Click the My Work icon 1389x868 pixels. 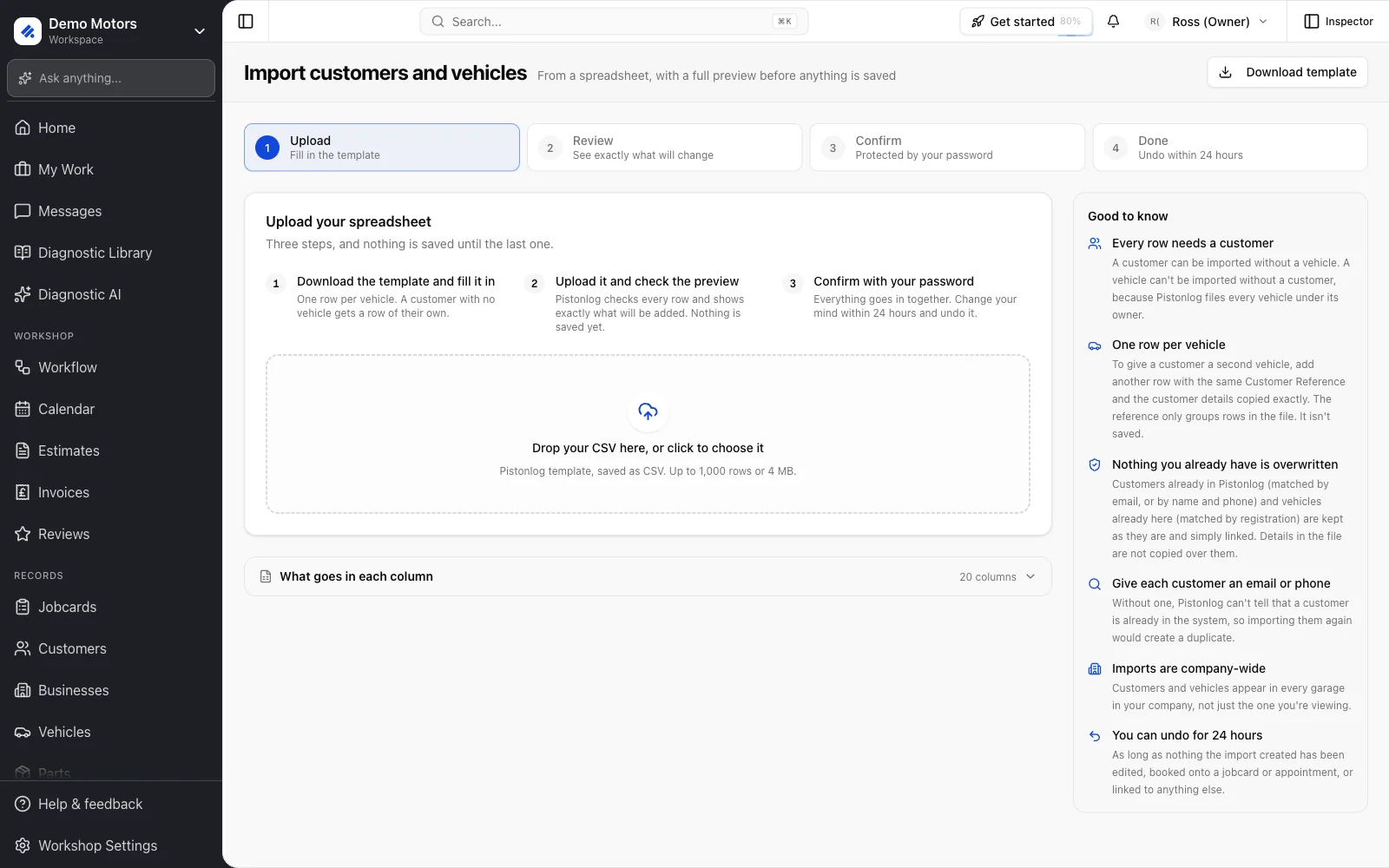23,169
